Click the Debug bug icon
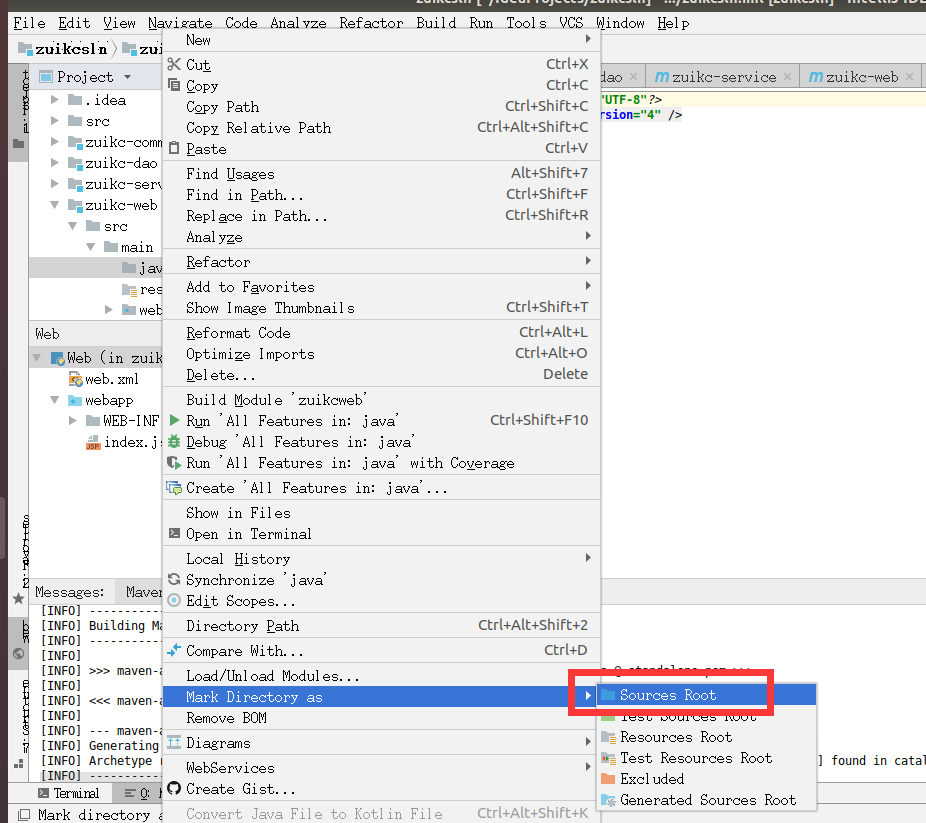Screen dimensions: 926x823 (x=174, y=442)
